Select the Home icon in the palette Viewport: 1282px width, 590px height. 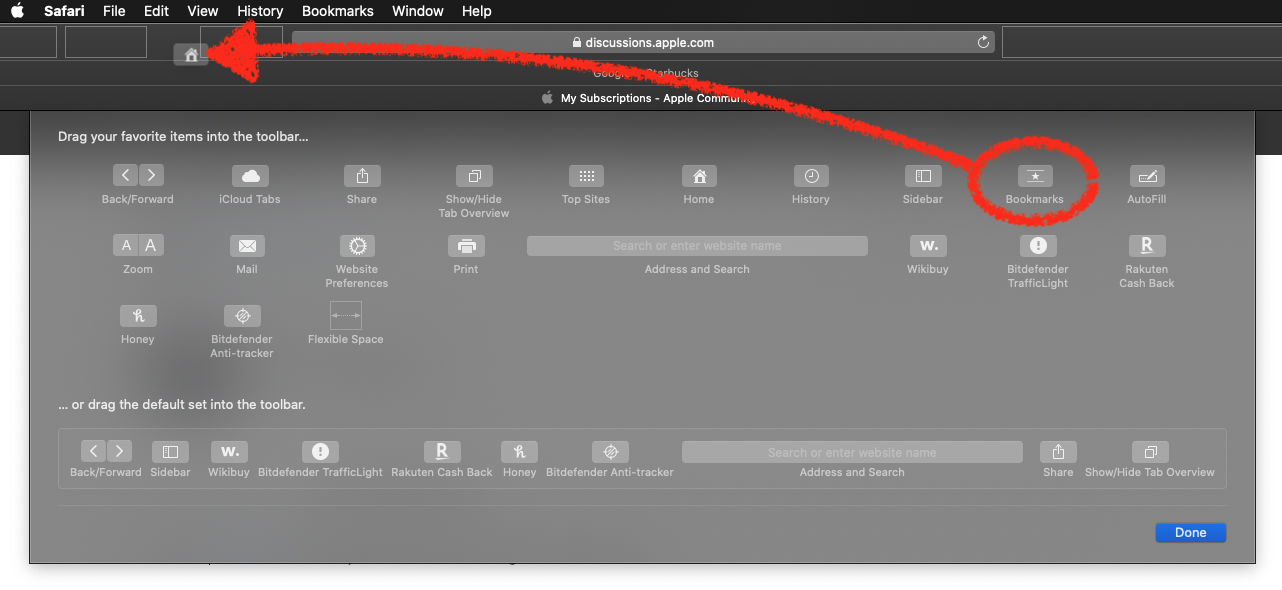coord(699,176)
